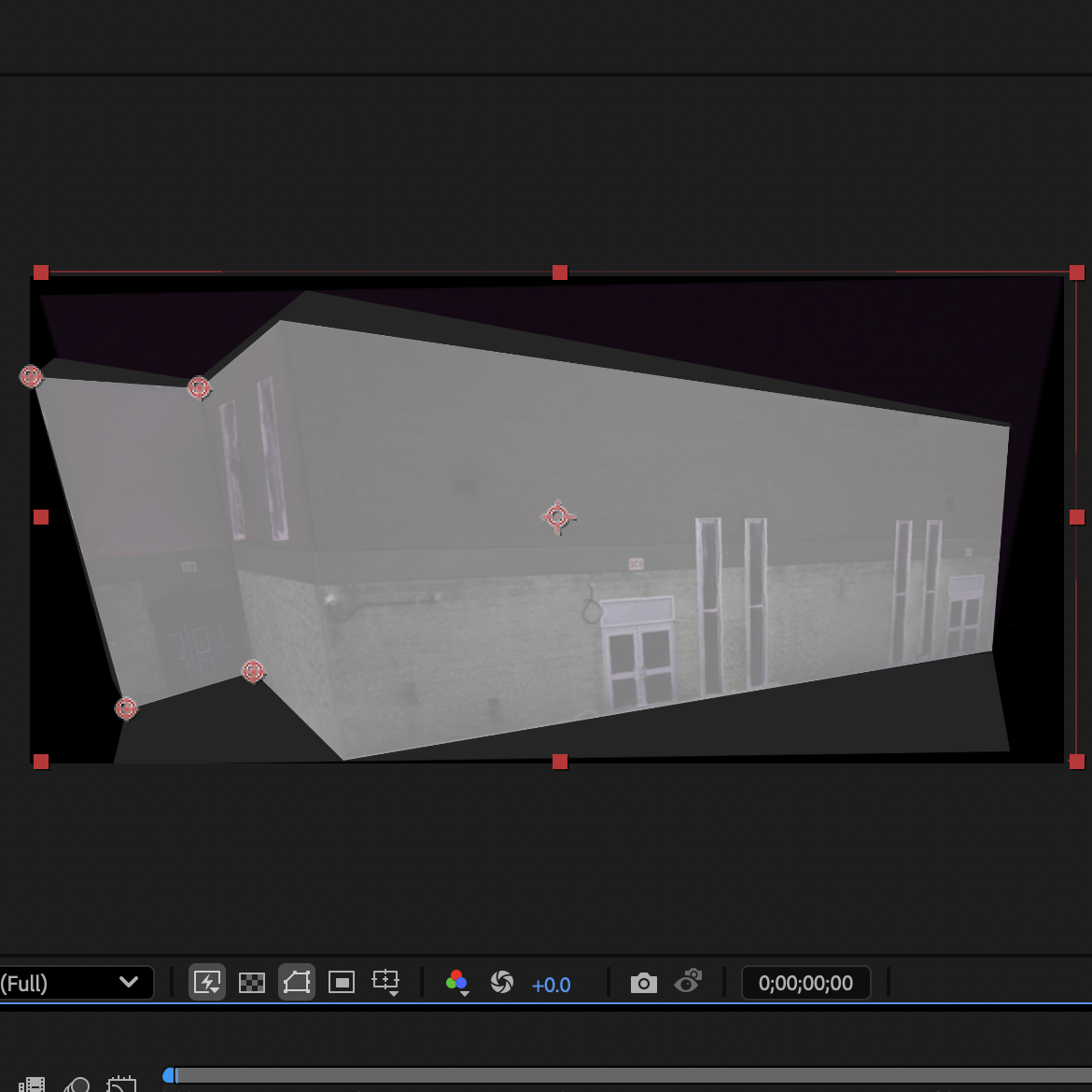Click the timeline zoom slider handle
This screenshot has width=1092, height=1092.
tap(170, 1075)
